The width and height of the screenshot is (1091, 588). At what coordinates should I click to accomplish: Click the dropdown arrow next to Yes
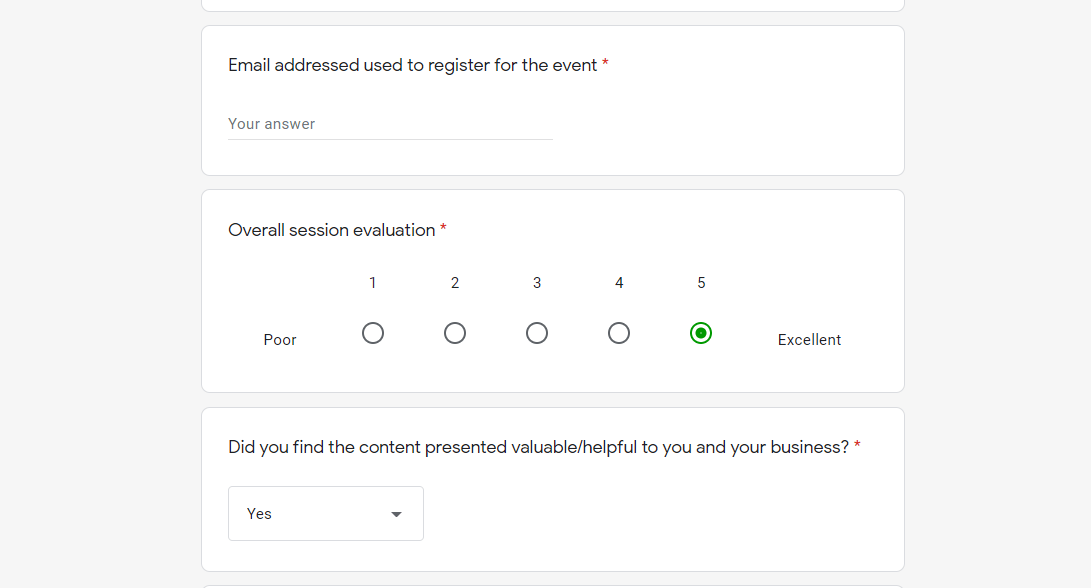[396, 513]
